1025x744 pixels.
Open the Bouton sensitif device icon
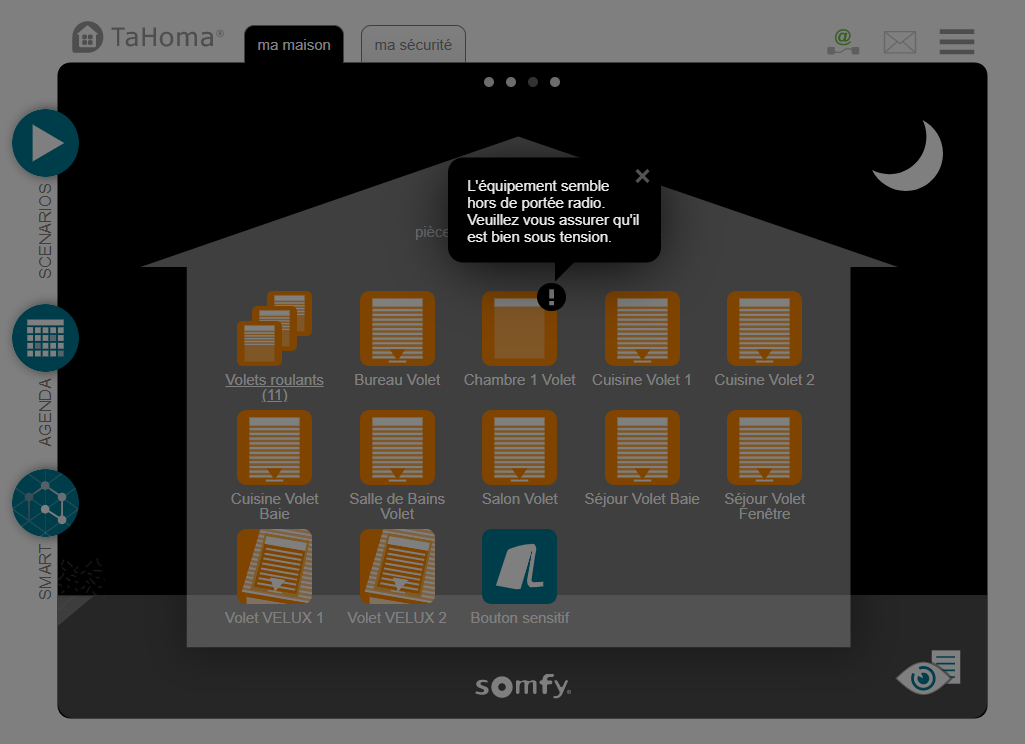click(519, 566)
